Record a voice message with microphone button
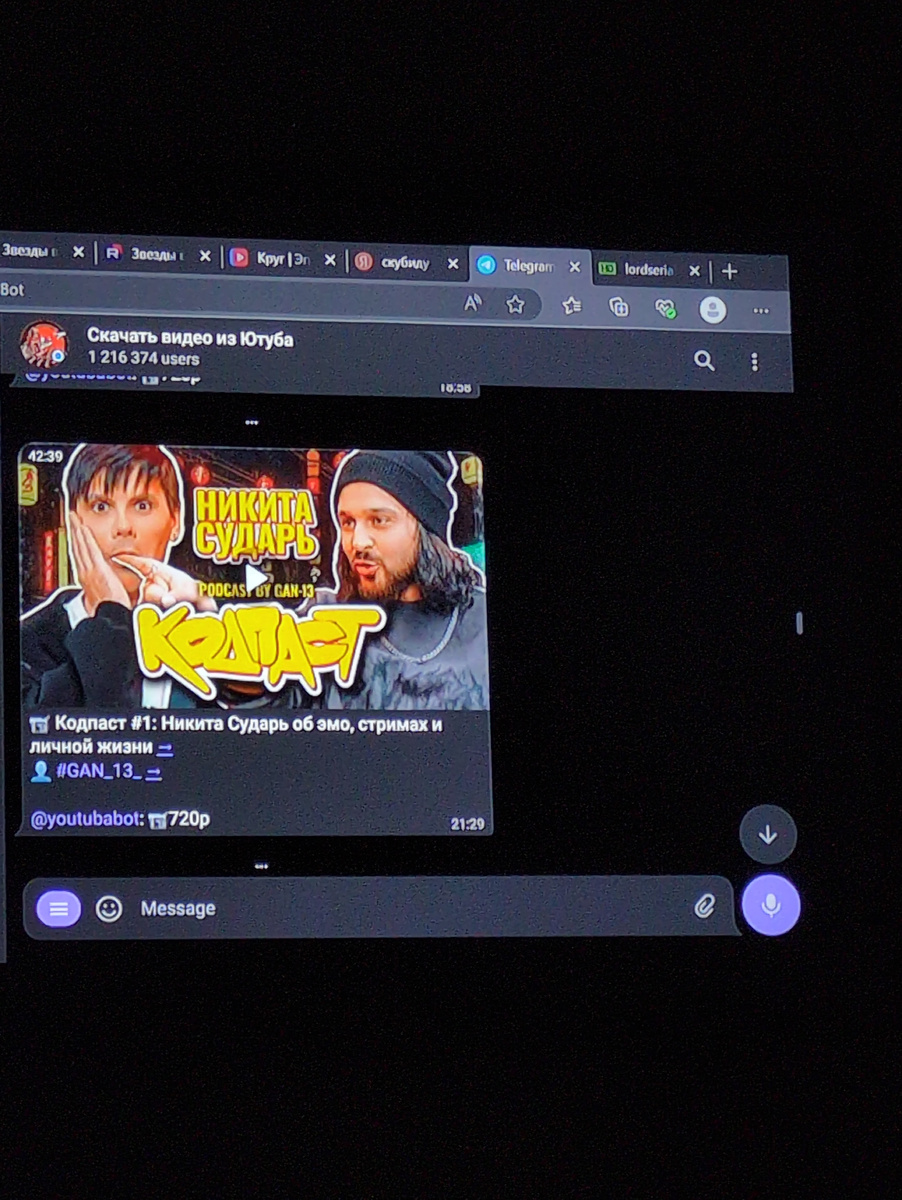This screenshot has width=902, height=1200. (771, 905)
